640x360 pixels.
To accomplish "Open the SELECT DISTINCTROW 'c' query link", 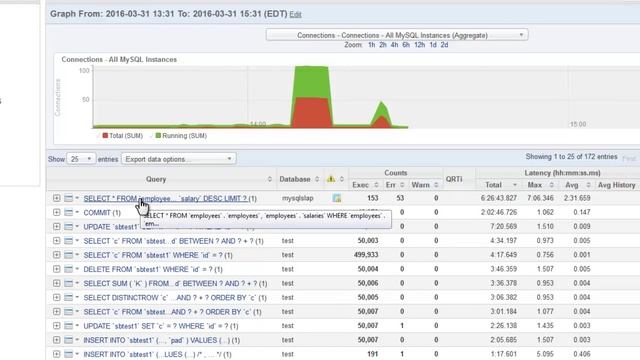I will pyautogui.click(x=170, y=298).
